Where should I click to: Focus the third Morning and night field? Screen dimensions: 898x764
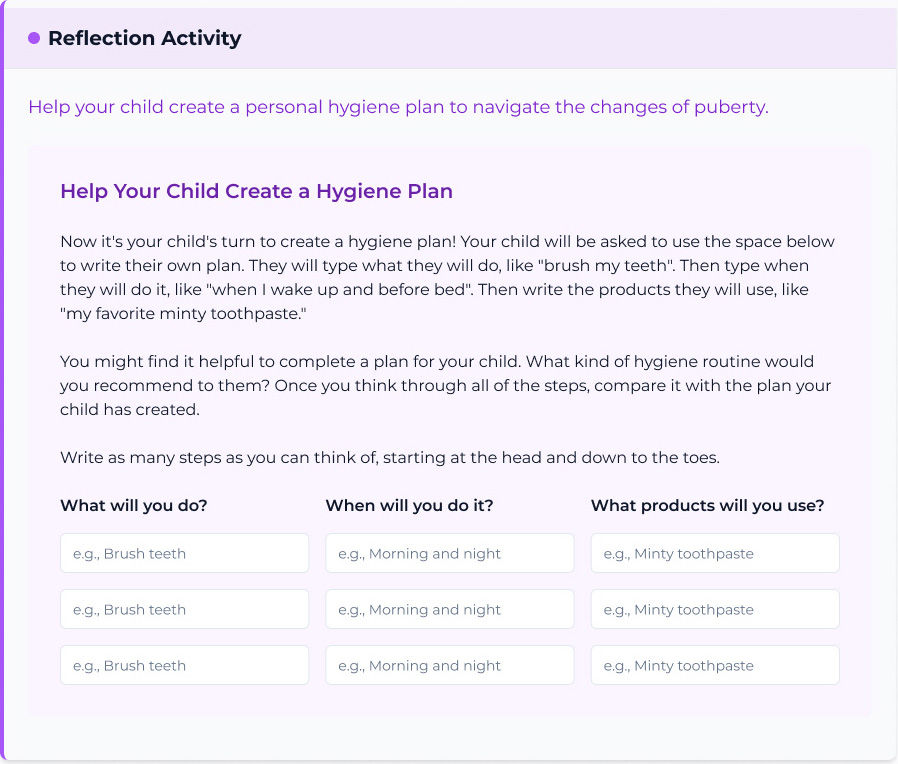[x=449, y=665]
